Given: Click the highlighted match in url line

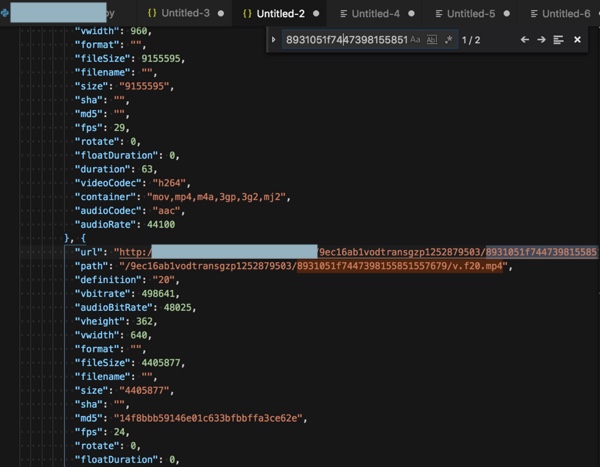Looking at the screenshot, I should (x=541, y=252).
